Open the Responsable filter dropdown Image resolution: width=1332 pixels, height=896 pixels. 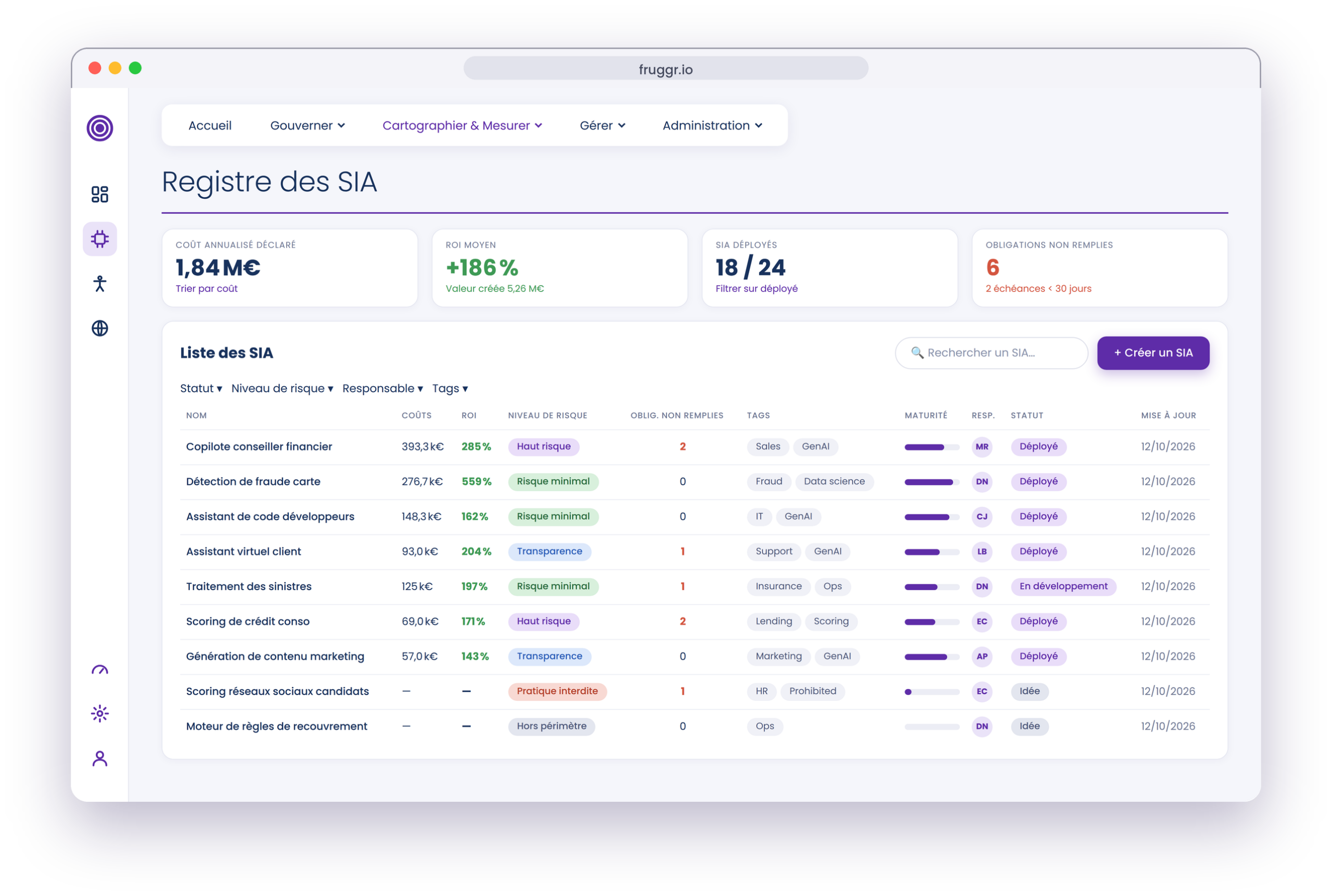pyautogui.click(x=383, y=389)
